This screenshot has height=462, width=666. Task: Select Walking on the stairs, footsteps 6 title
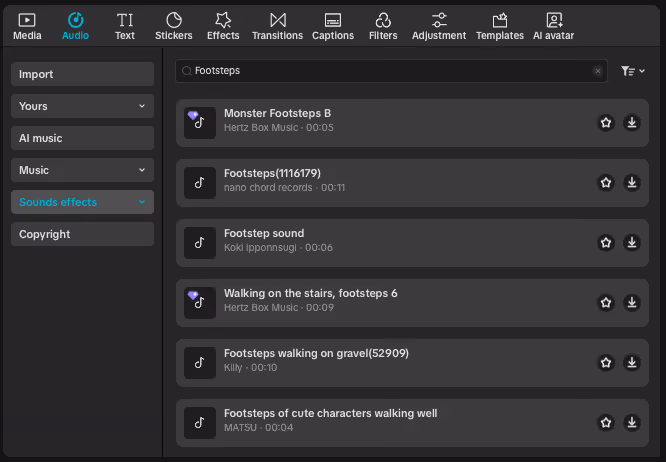point(310,293)
